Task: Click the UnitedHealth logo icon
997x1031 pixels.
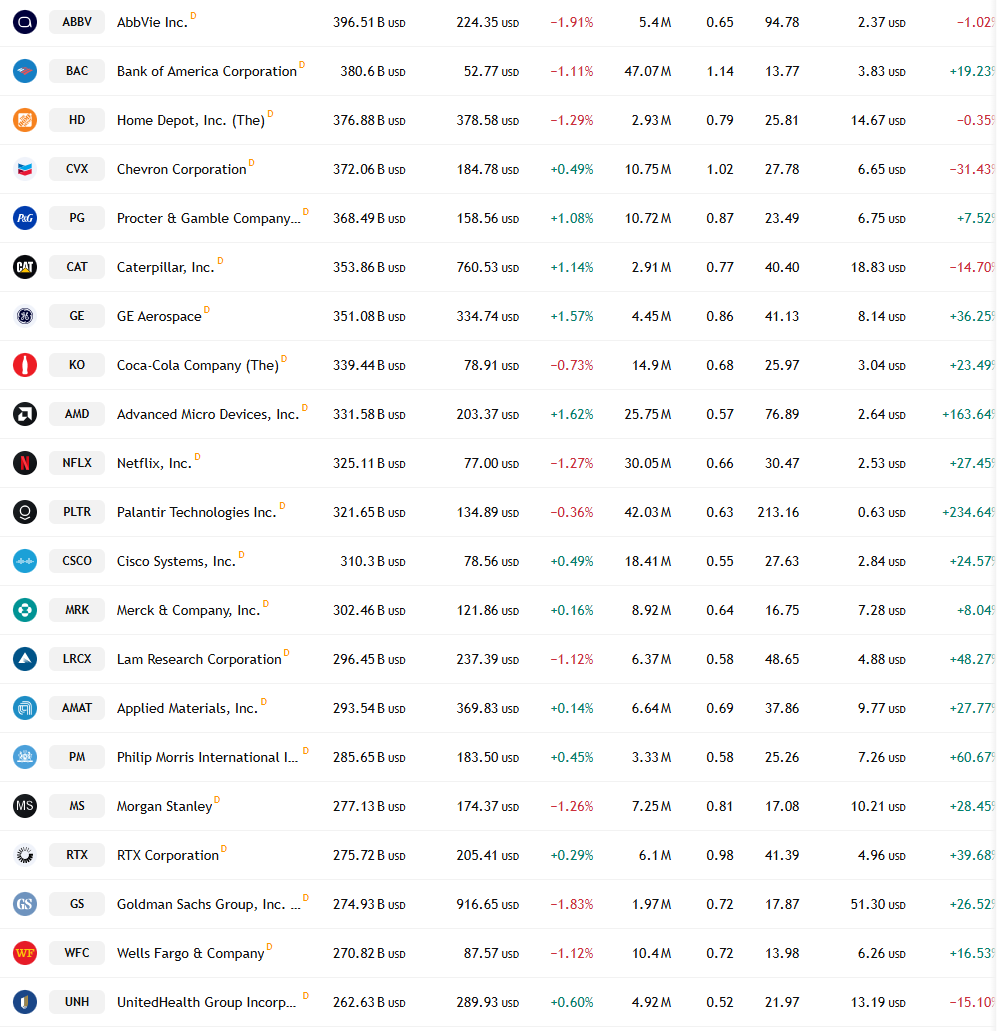Action: pyautogui.click(x=25, y=1002)
